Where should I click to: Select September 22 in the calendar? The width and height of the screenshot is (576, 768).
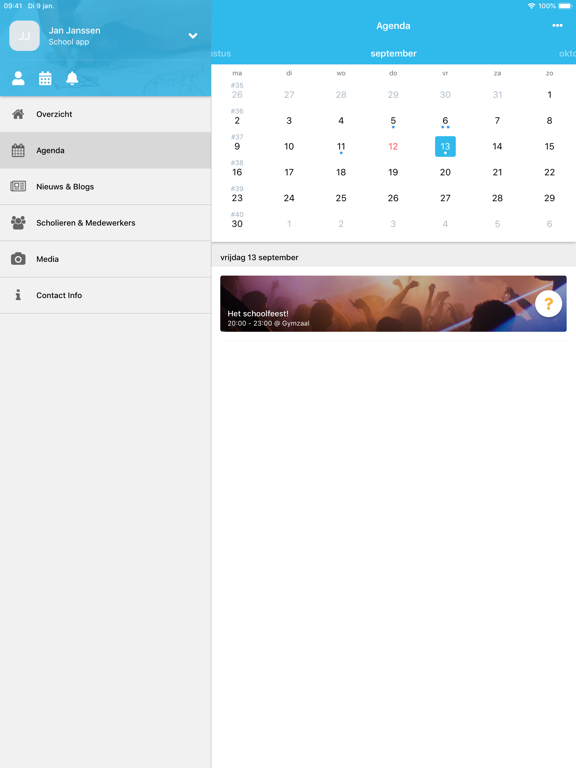tap(550, 172)
